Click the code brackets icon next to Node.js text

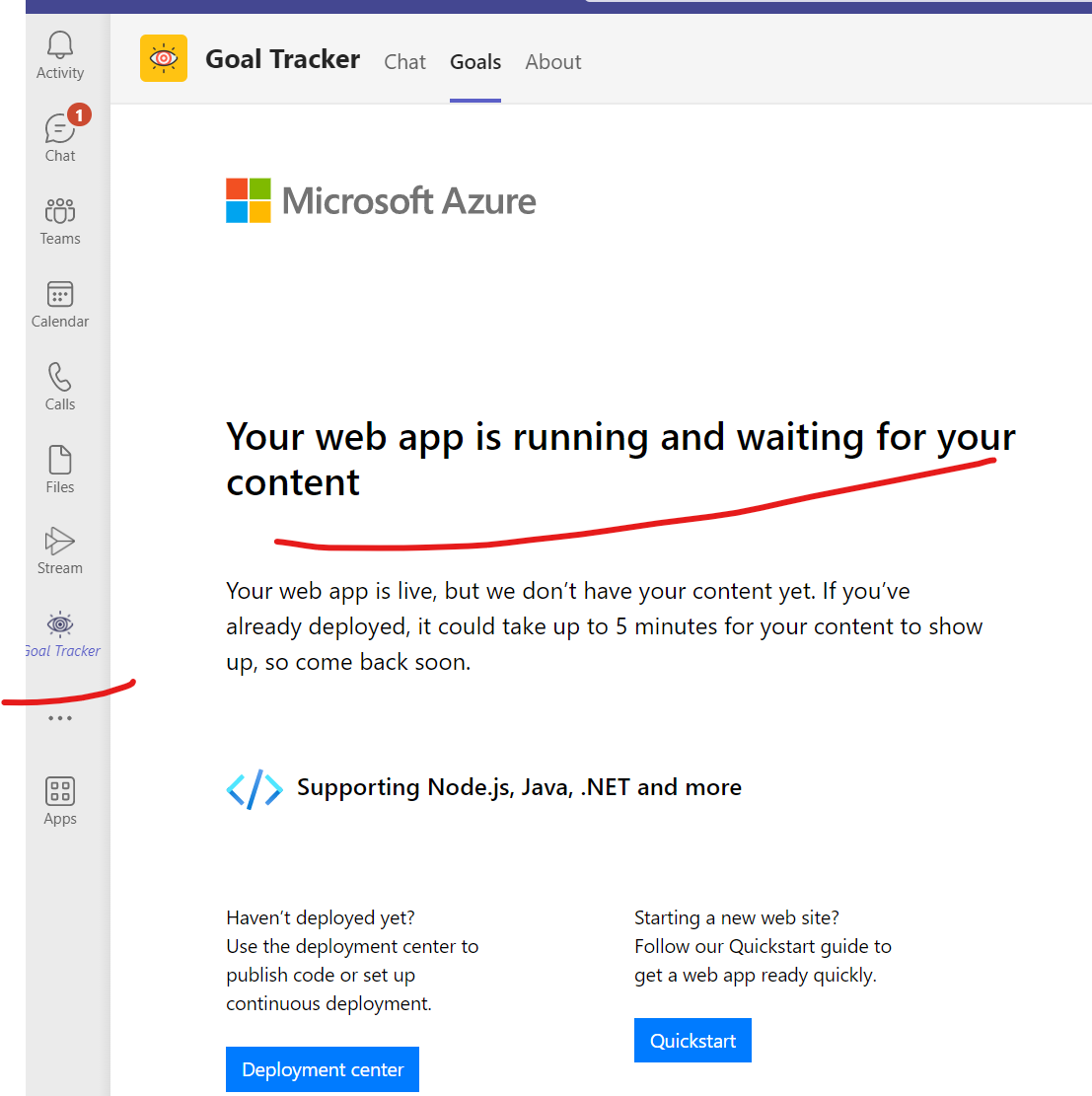point(255,787)
